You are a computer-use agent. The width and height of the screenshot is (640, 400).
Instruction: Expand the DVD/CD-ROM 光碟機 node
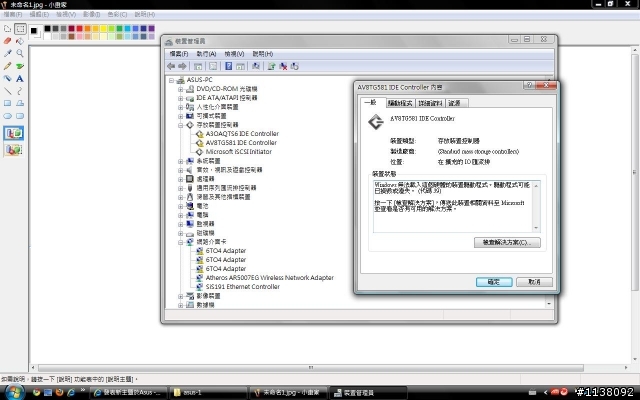click(180, 89)
